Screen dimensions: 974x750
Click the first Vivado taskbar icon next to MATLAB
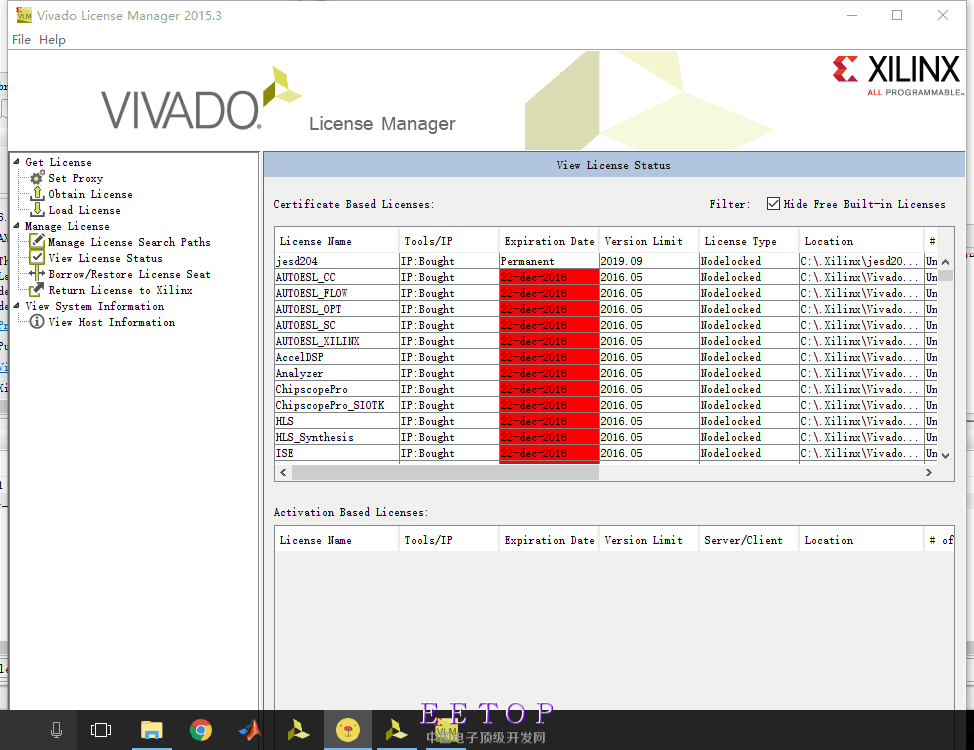pos(299,730)
